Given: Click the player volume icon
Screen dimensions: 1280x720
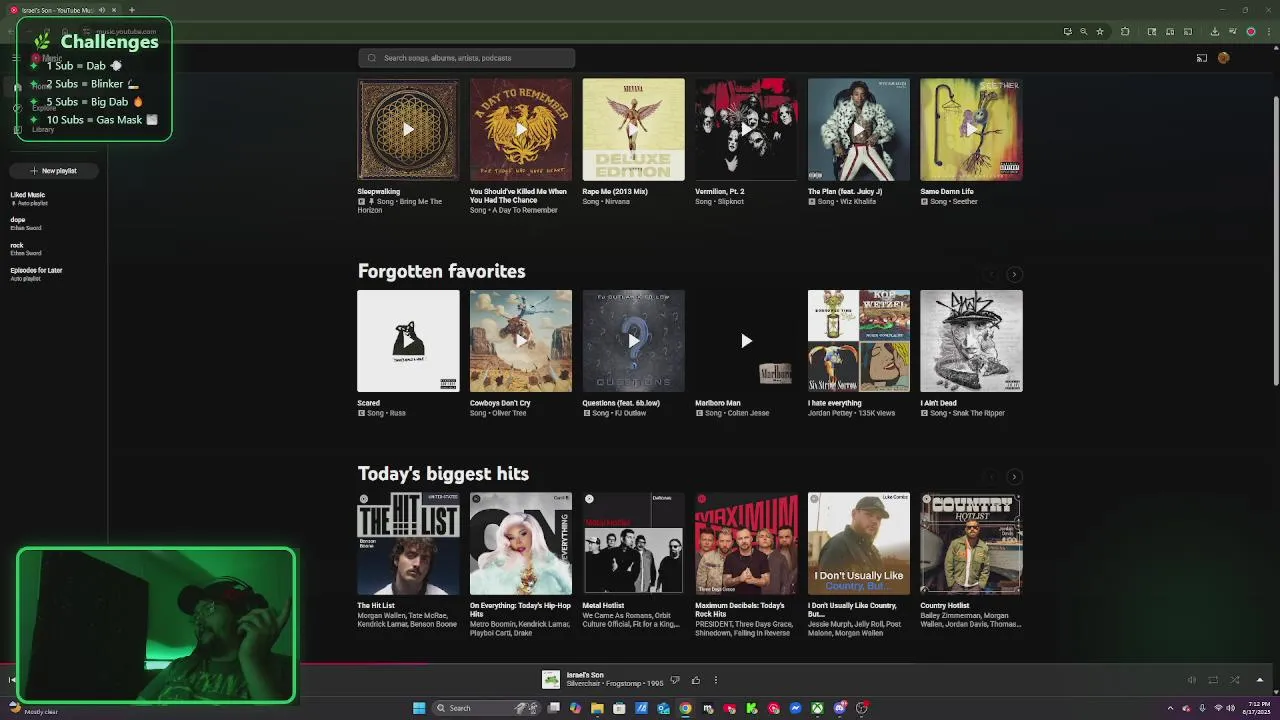Looking at the screenshot, I should [1192, 680].
